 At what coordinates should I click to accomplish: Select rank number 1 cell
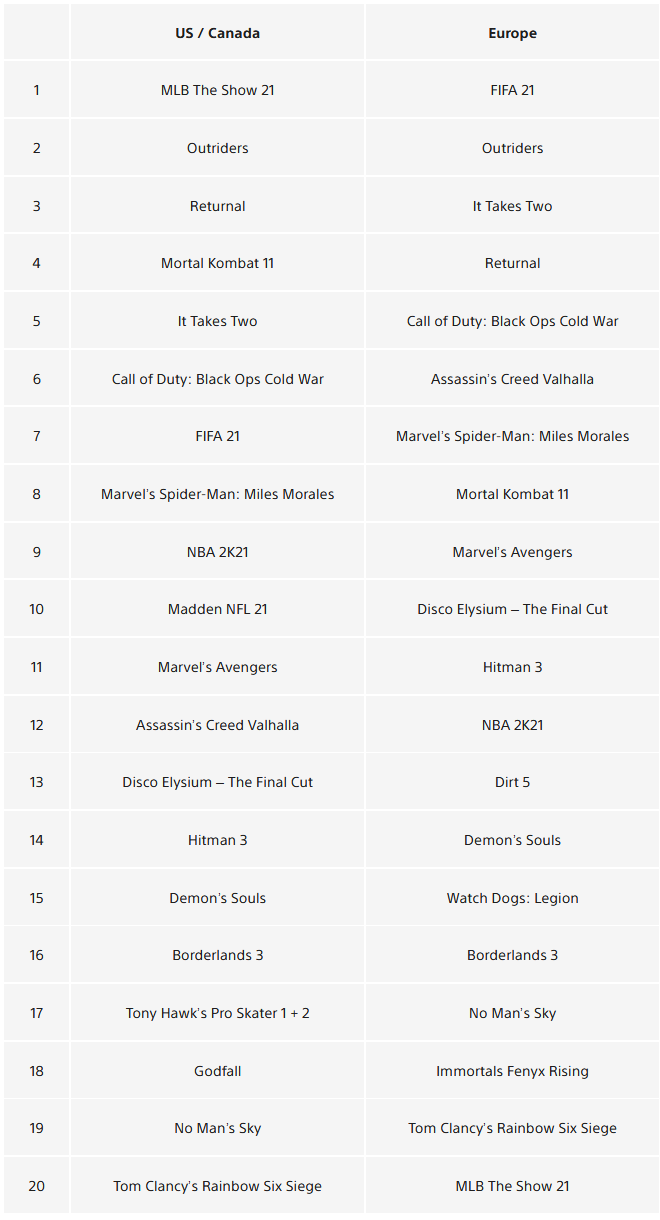(x=36, y=90)
